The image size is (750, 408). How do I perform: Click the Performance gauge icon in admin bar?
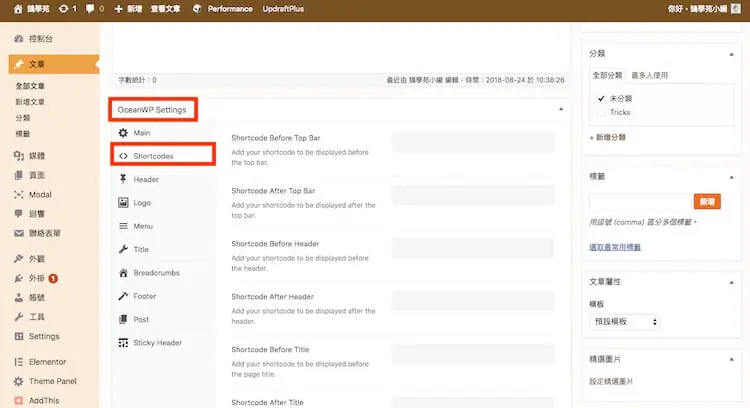pyautogui.click(x=197, y=9)
